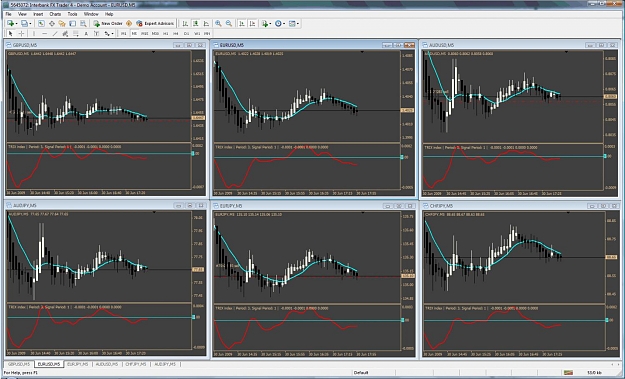Viewport: 625px width, 379px height.
Task: Select the Trendline drawing tool
Action: point(55,33)
